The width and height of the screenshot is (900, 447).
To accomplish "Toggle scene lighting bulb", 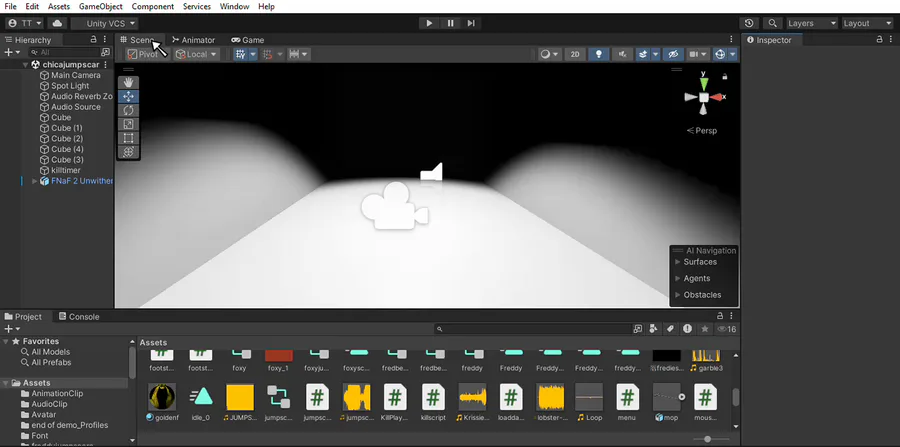I will pos(599,54).
